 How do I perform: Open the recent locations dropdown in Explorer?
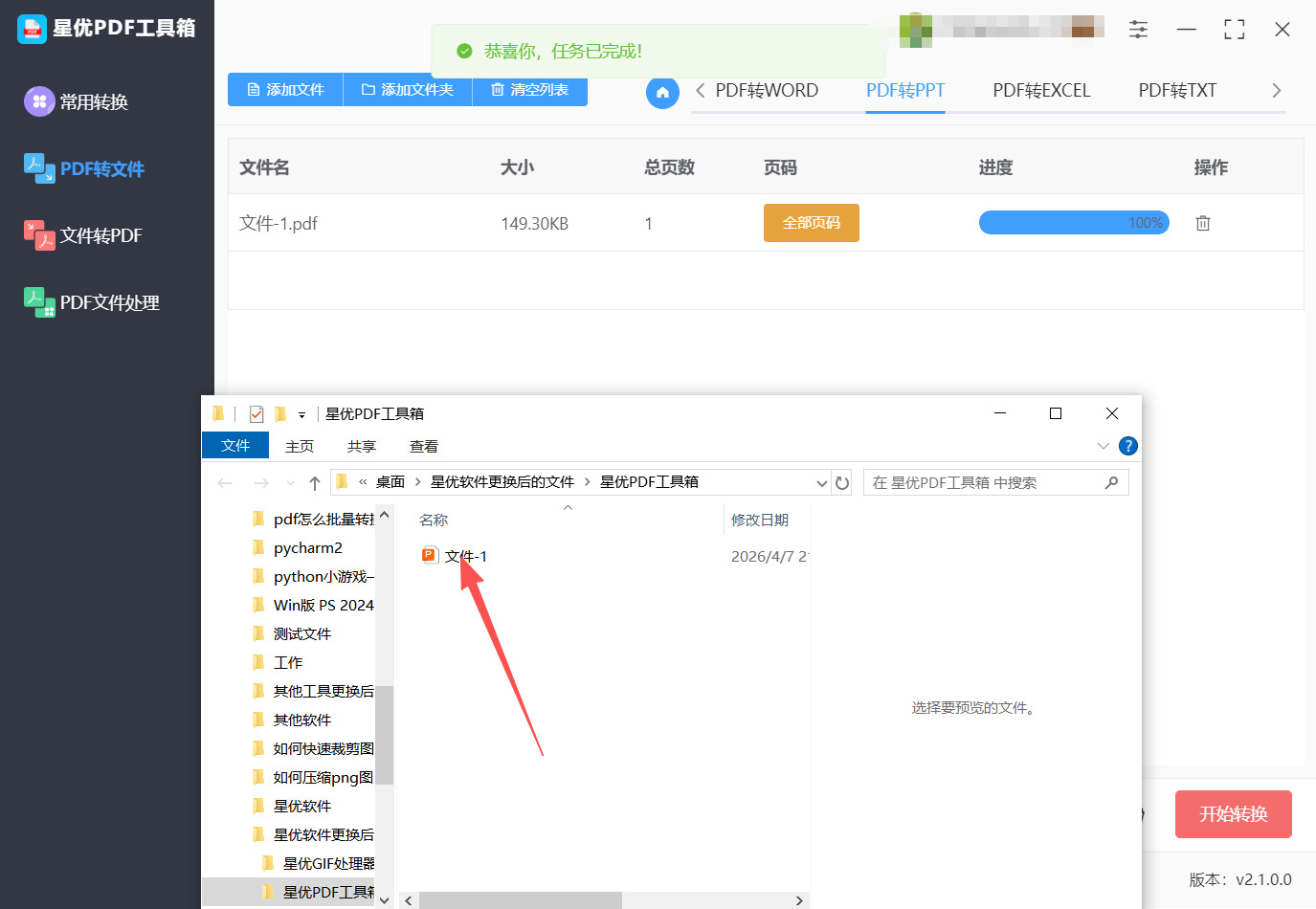[290, 483]
